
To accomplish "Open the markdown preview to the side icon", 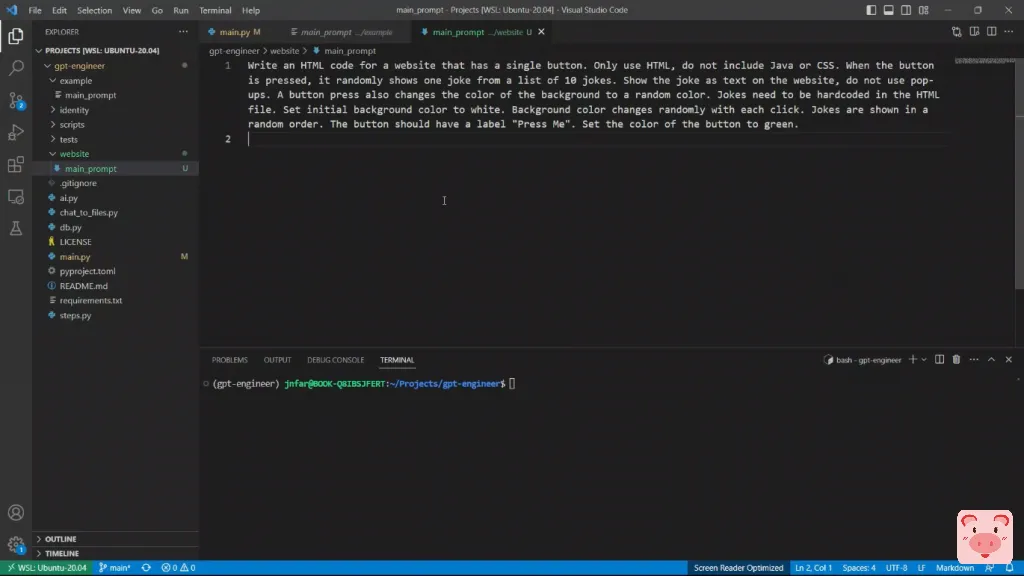I will 974,31.
